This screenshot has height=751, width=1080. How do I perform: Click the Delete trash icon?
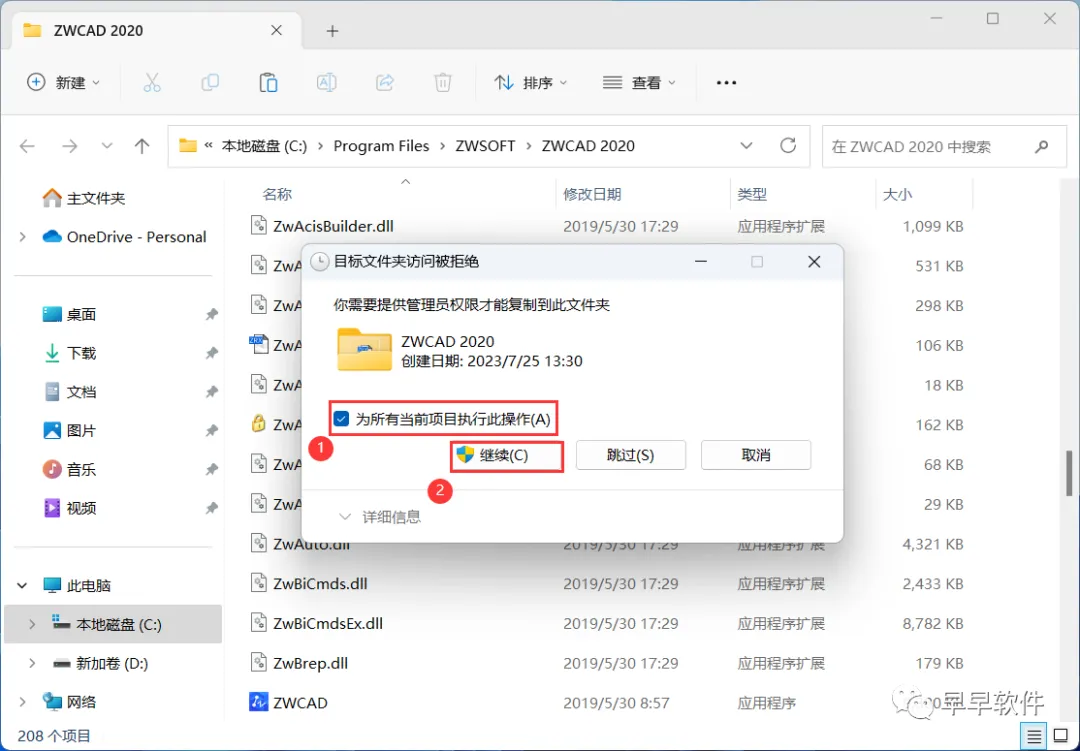(443, 83)
